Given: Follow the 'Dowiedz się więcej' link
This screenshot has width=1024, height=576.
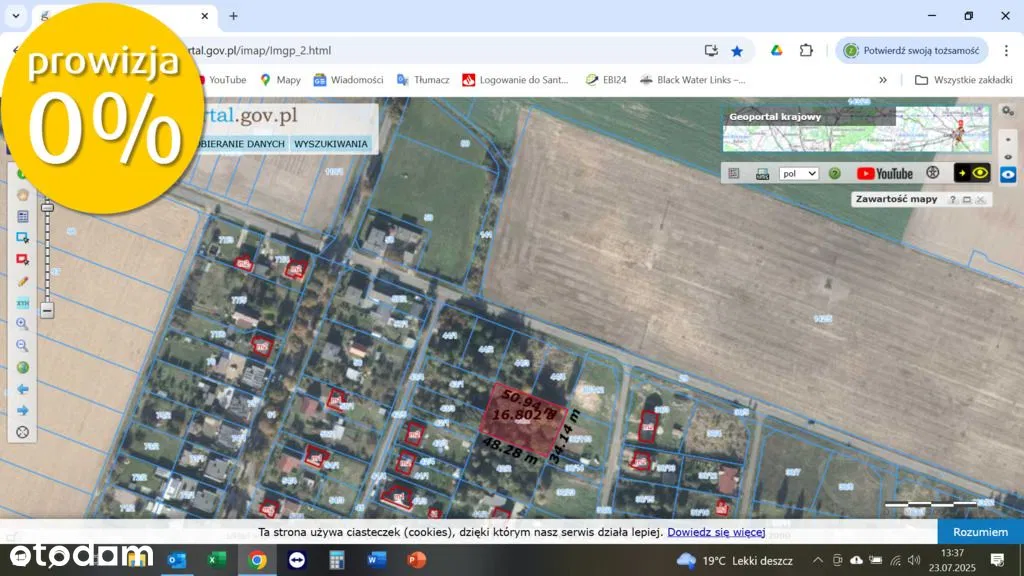Looking at the screenshot, I should pyautogui.click(x=716, y=532).
